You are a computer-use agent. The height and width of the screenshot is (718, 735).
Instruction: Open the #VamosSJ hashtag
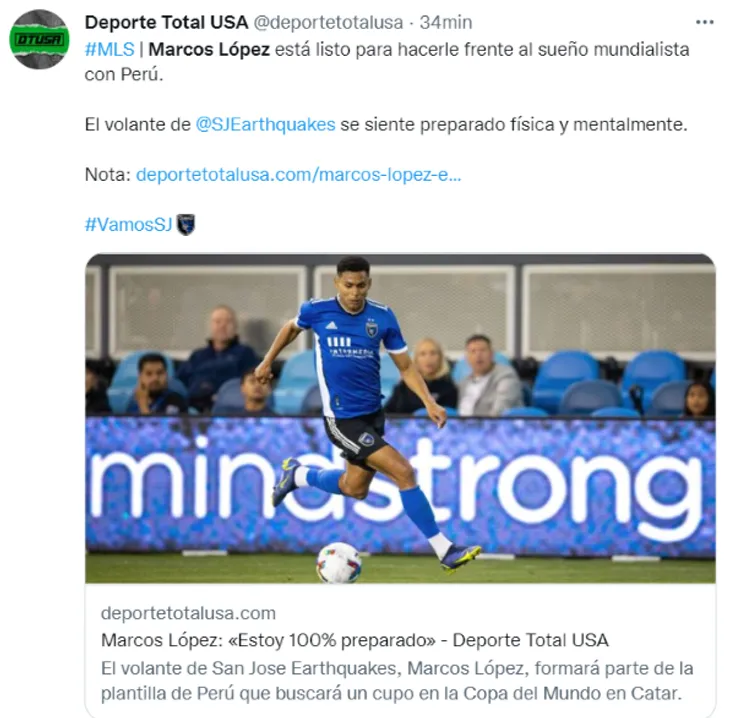[x=128, y=224]
